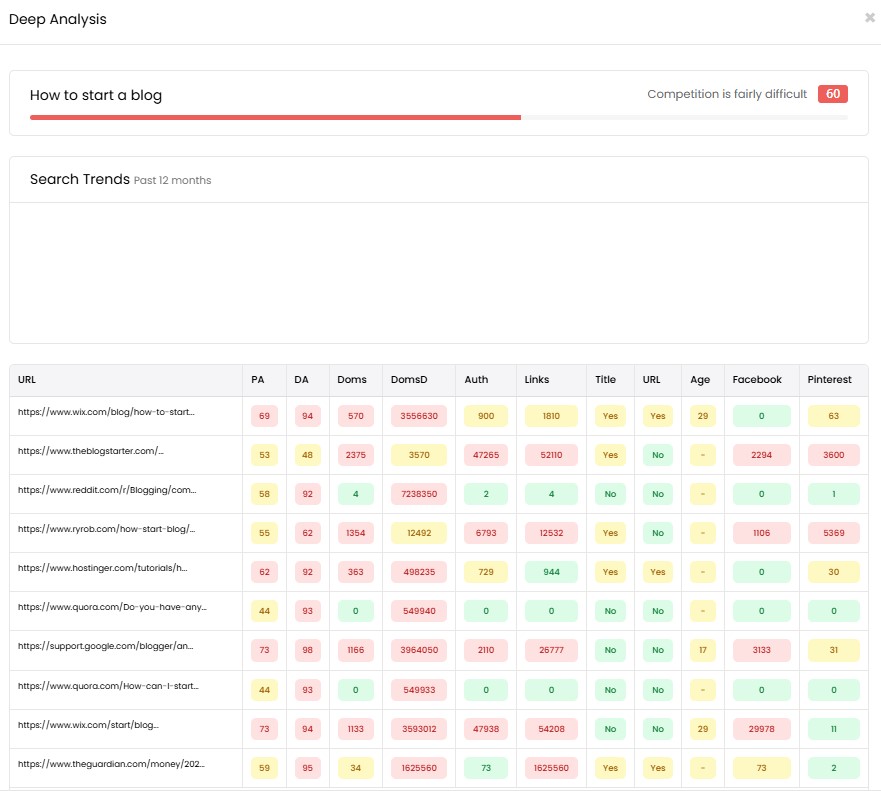Open the ryrob.com how-start-blog link
This screenshot has width=881, height=791.
(106, 529)
